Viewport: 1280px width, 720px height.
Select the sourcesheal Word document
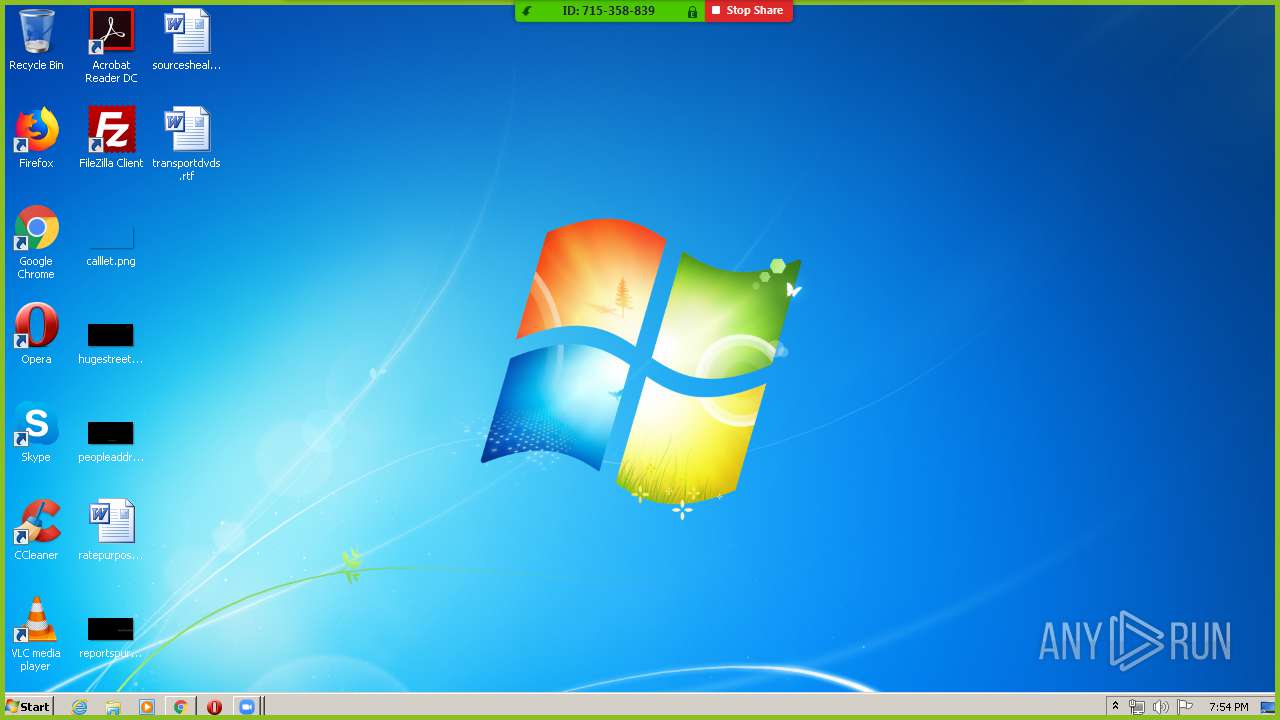click(x=186, y=41)
